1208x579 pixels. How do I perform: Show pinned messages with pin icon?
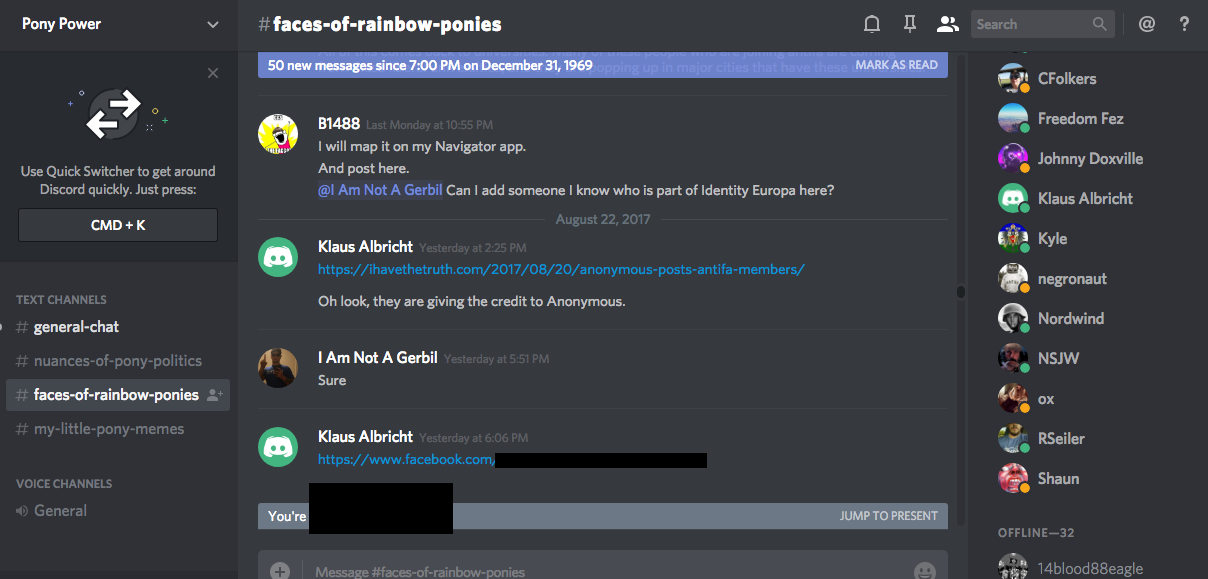tap(909, 24)
